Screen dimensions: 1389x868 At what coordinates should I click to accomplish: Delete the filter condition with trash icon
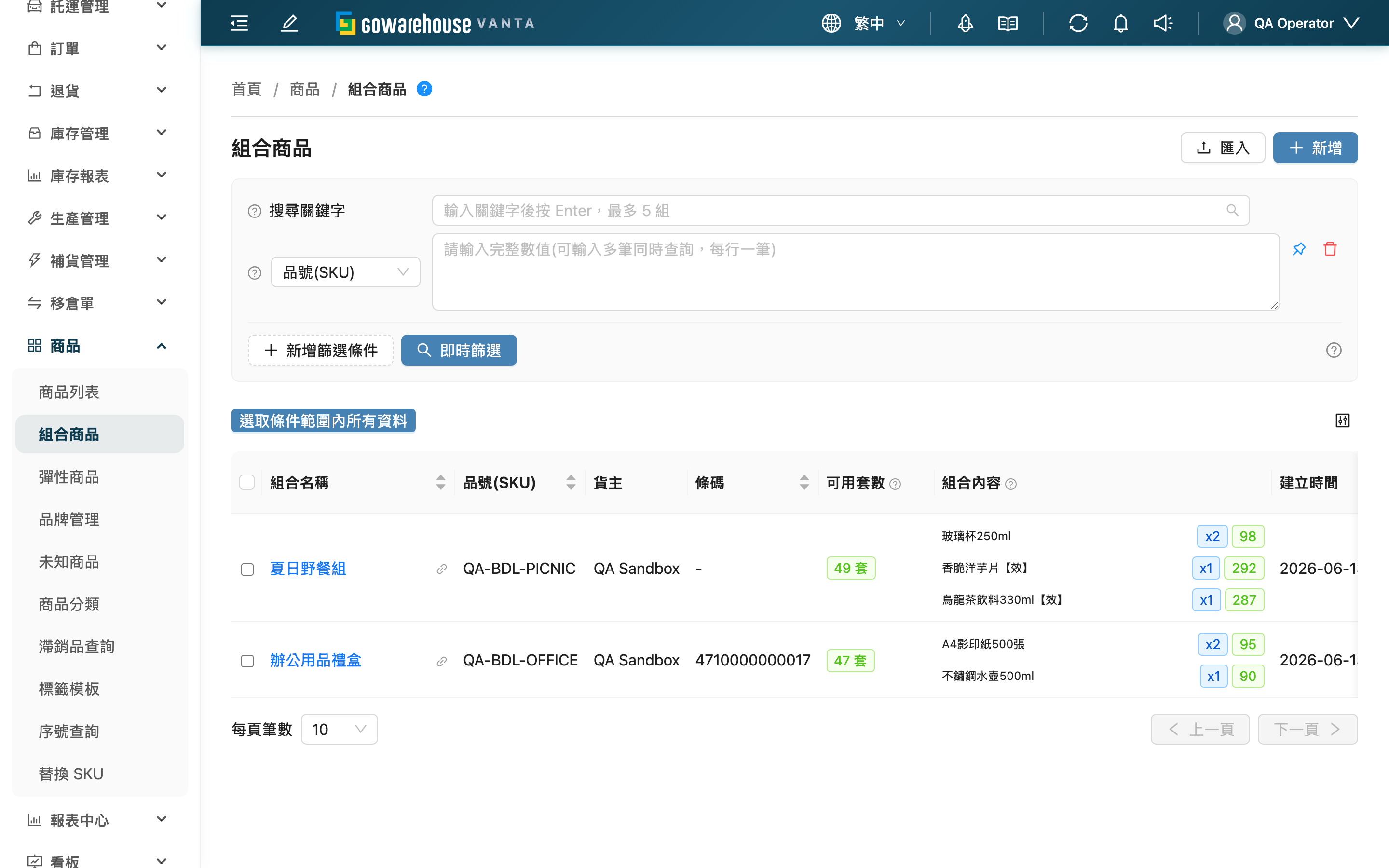pyautogui.click(x=1330, y=249)
